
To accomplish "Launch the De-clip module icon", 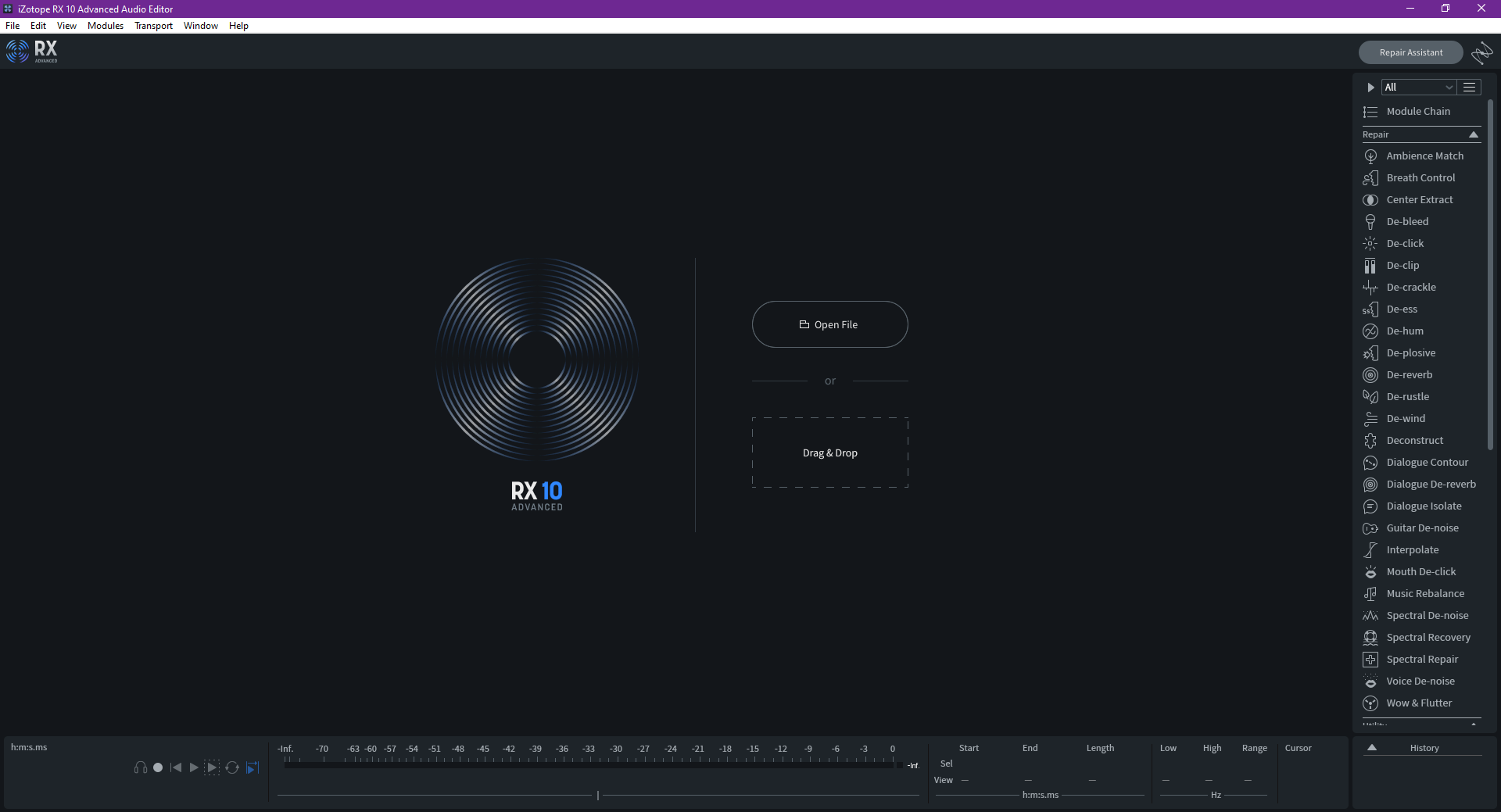I will (1370, 266).
